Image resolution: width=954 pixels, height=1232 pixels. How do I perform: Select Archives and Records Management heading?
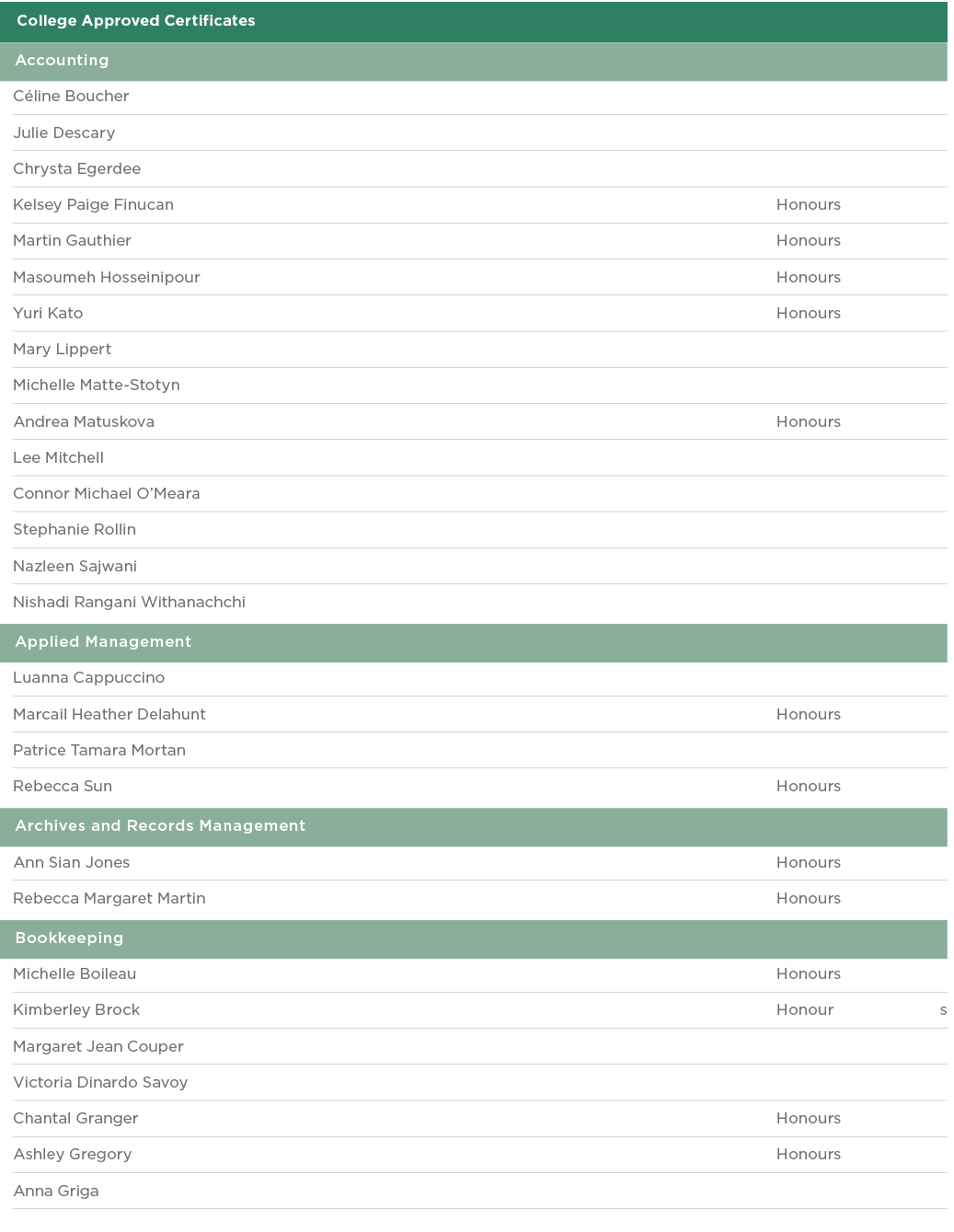click(x=160, y=826)
